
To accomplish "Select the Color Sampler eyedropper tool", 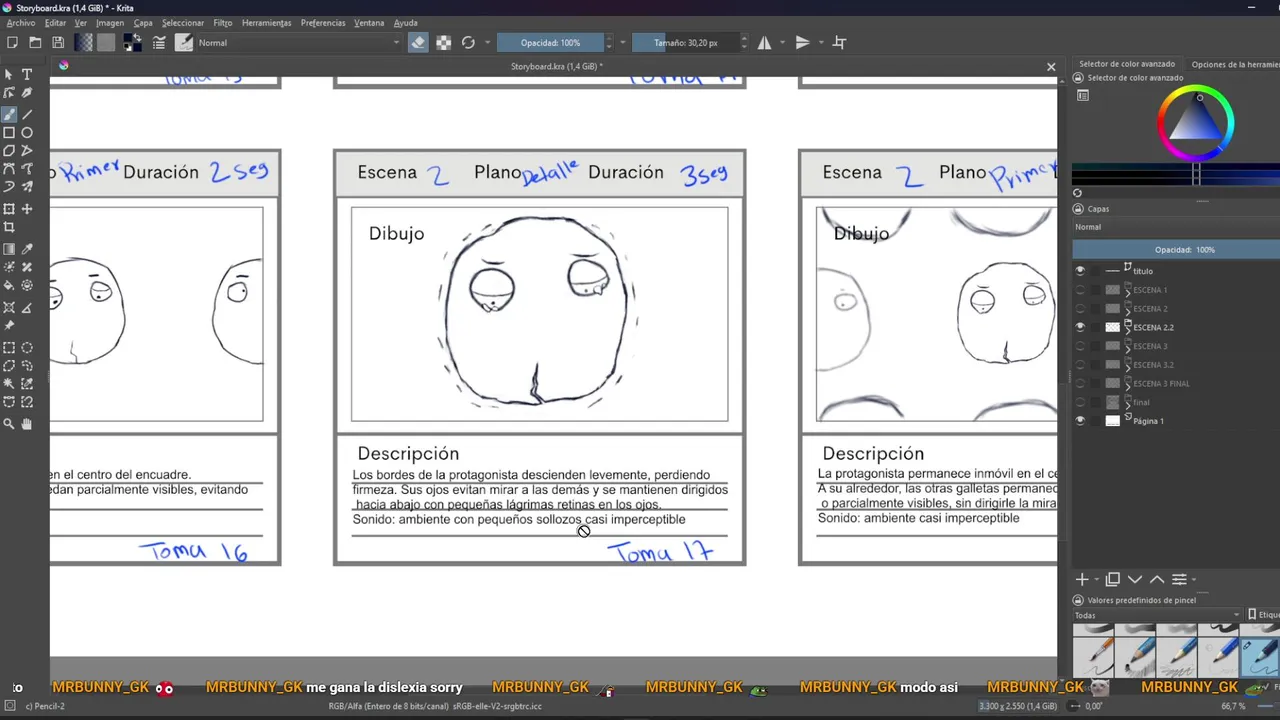I will point(27,249).
